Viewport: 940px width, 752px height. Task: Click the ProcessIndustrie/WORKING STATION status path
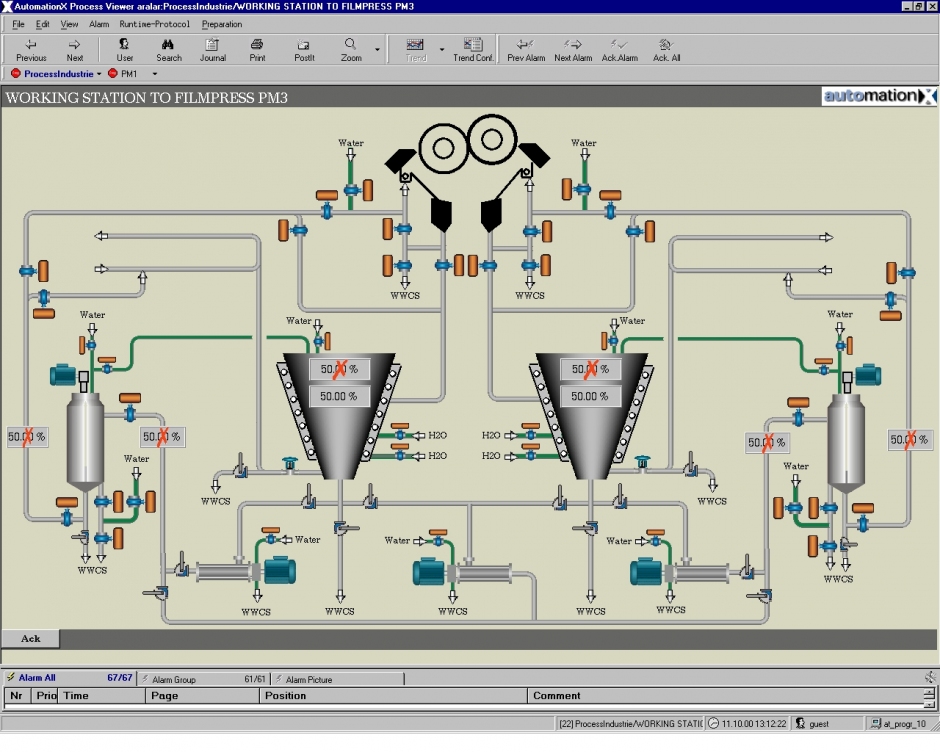(629, 724)
